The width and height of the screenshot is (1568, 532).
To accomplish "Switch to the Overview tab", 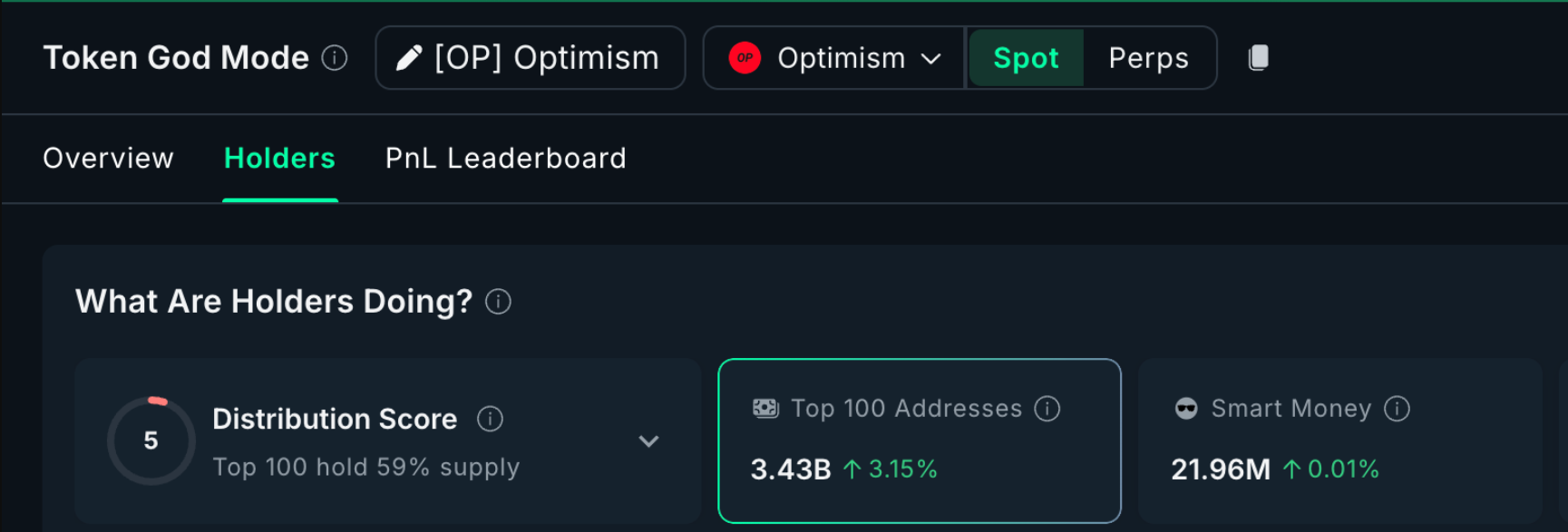I will click(x=108, y=158).
